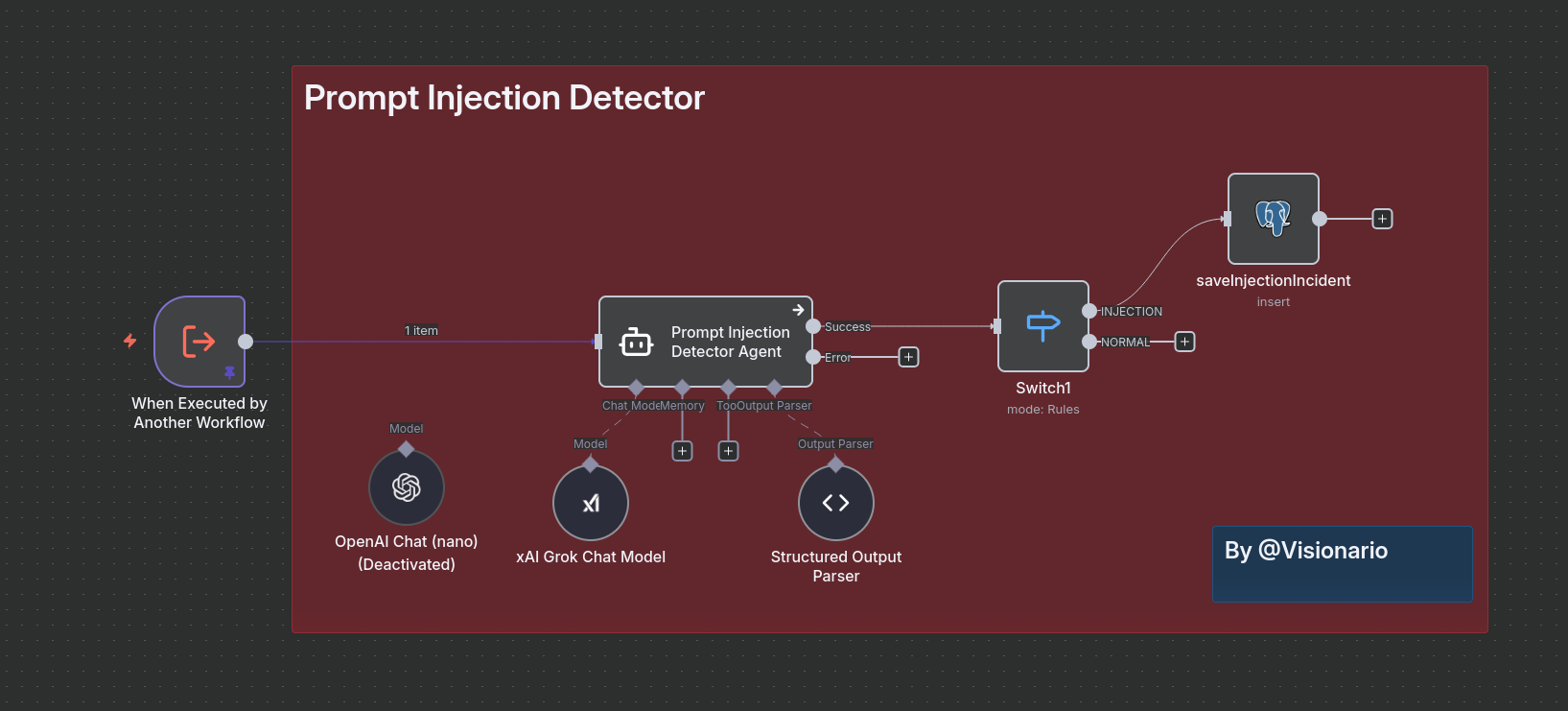Click the Success output connector of the agent
This screenshot has width=1568, height=711.
pos(813,326)
